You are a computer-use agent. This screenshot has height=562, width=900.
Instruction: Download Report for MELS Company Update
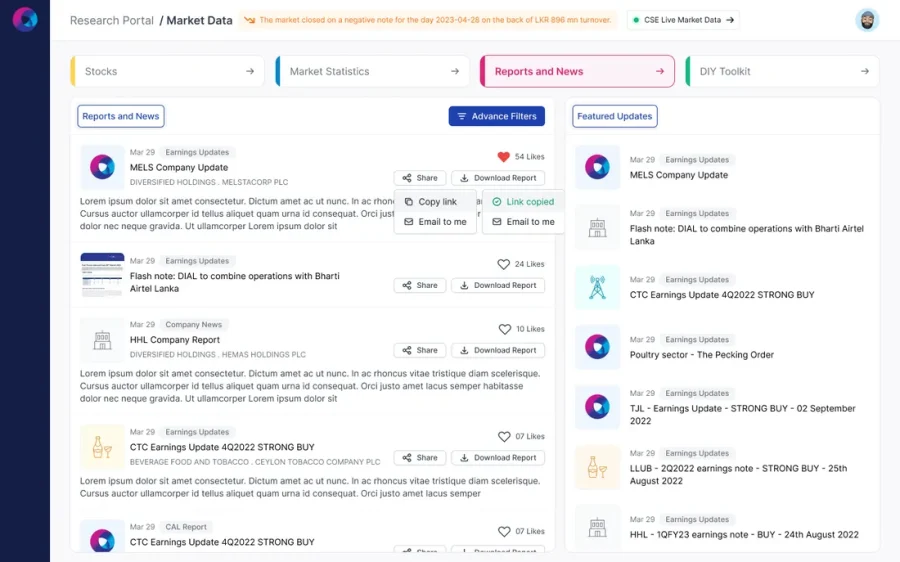pos(498,178)
